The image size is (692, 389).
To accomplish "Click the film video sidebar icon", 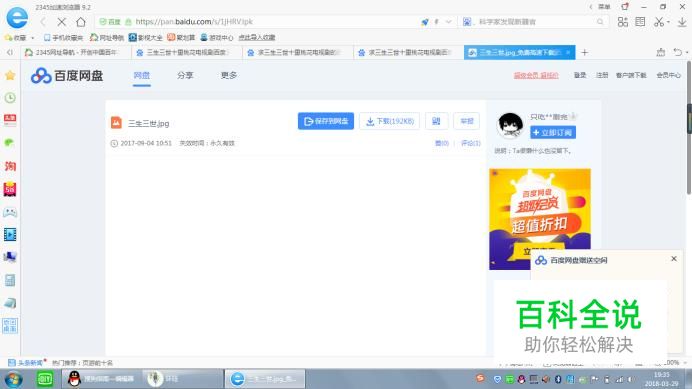I will coord(10,234).
